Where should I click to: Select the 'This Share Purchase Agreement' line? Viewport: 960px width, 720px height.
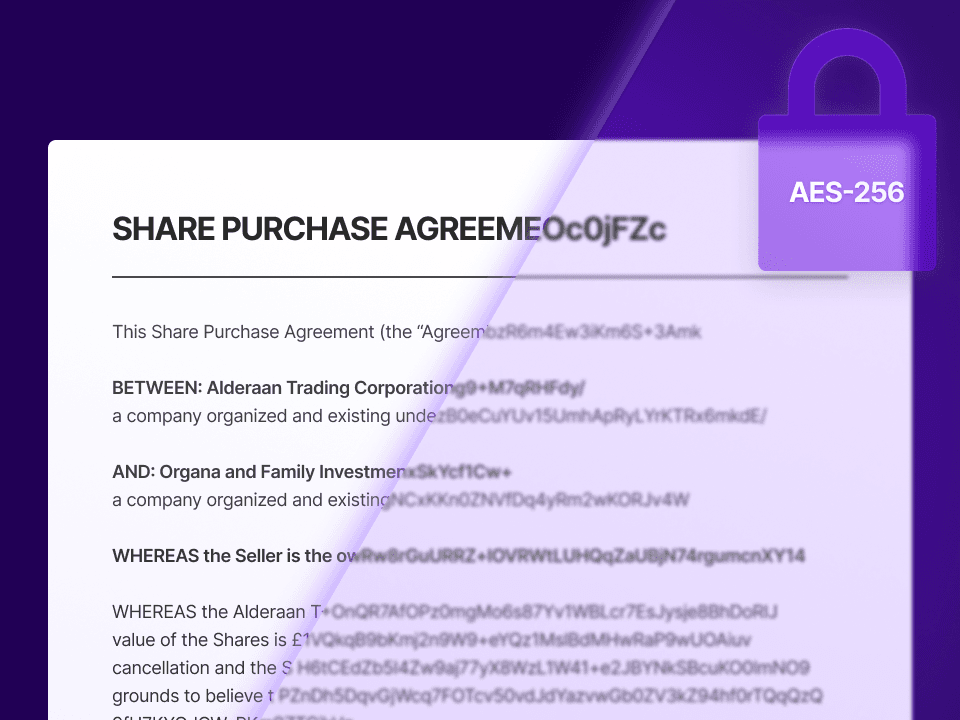click(295, 331)
